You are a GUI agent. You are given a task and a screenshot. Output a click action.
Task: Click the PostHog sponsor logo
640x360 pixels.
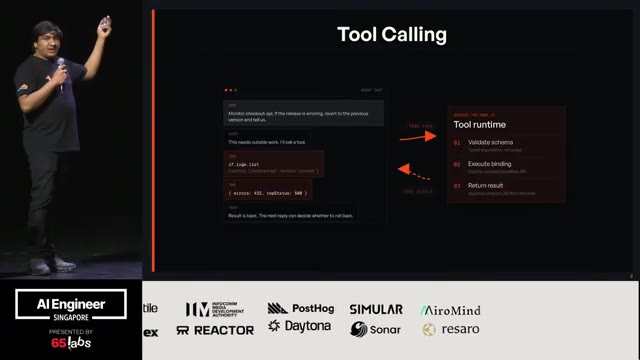click(x=301, y=309)
